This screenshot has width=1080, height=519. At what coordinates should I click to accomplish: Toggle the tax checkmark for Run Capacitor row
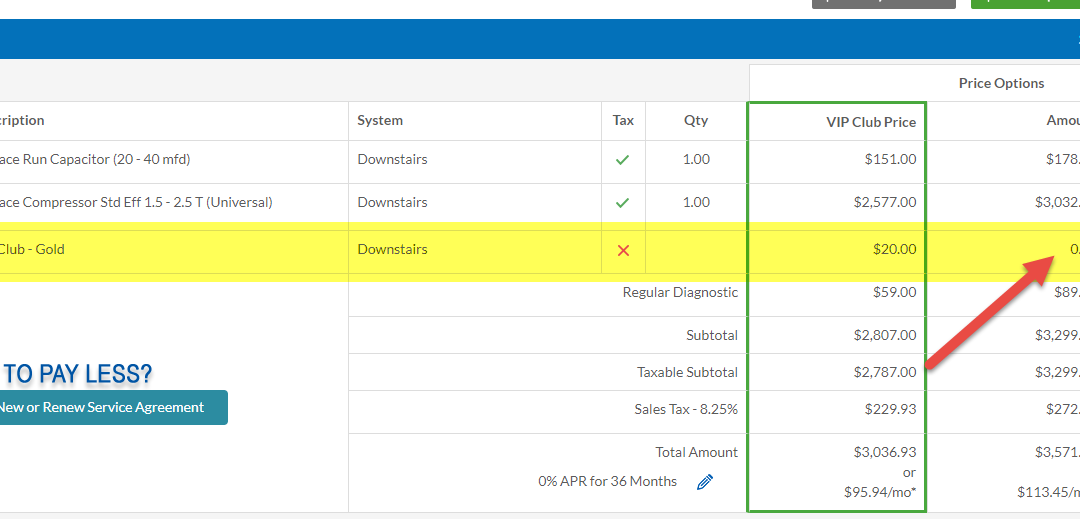623,160
